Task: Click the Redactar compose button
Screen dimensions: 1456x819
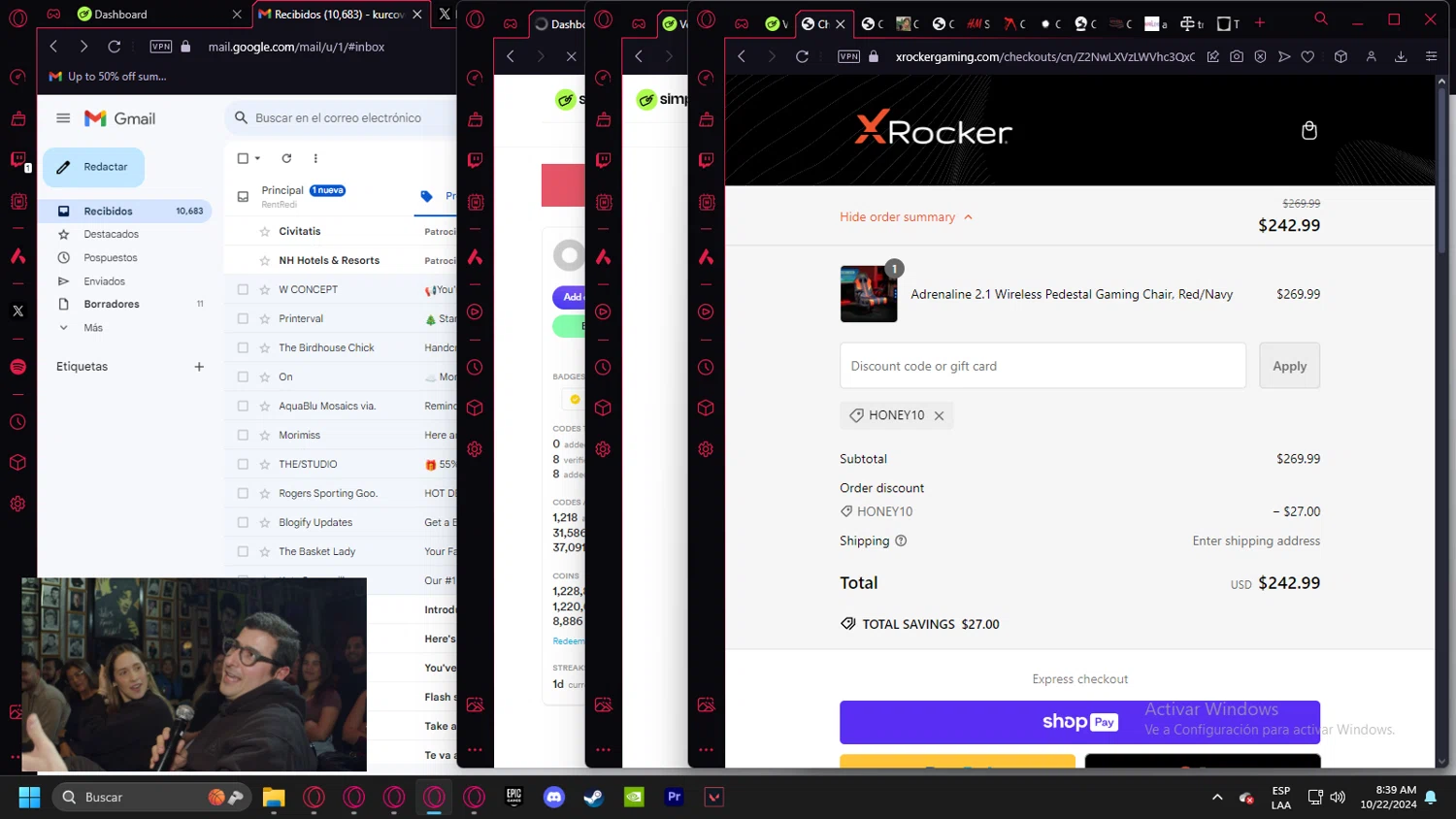Action: 93,167
